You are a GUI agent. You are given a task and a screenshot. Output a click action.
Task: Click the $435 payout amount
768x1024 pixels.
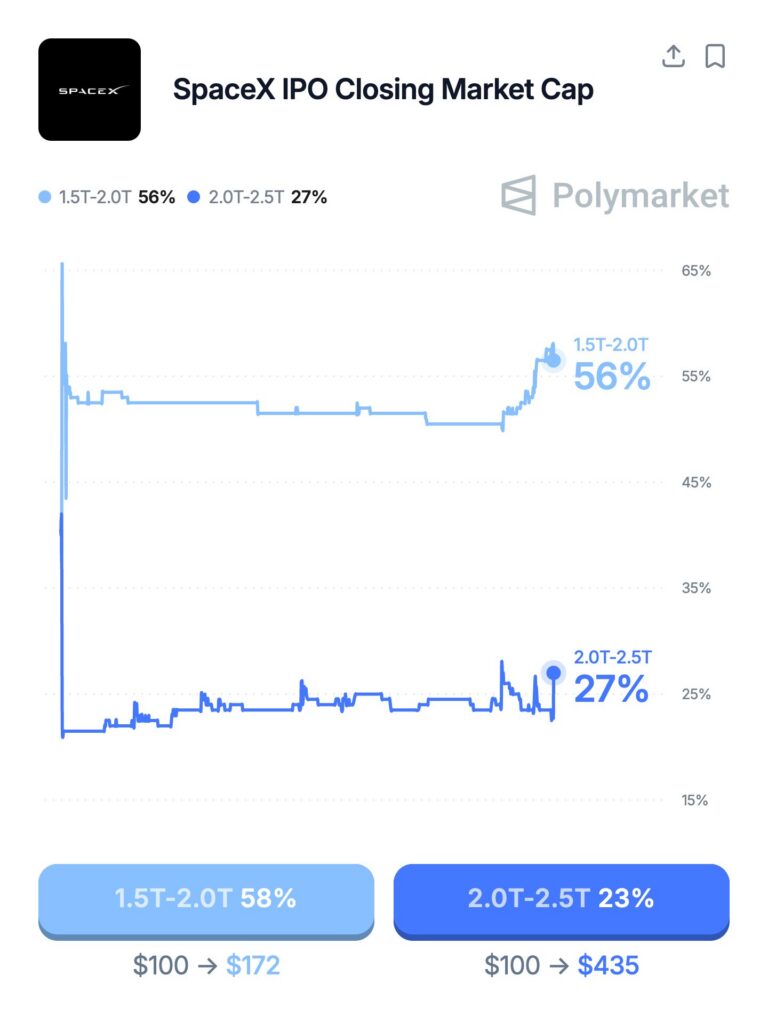[x=609, y=965]
